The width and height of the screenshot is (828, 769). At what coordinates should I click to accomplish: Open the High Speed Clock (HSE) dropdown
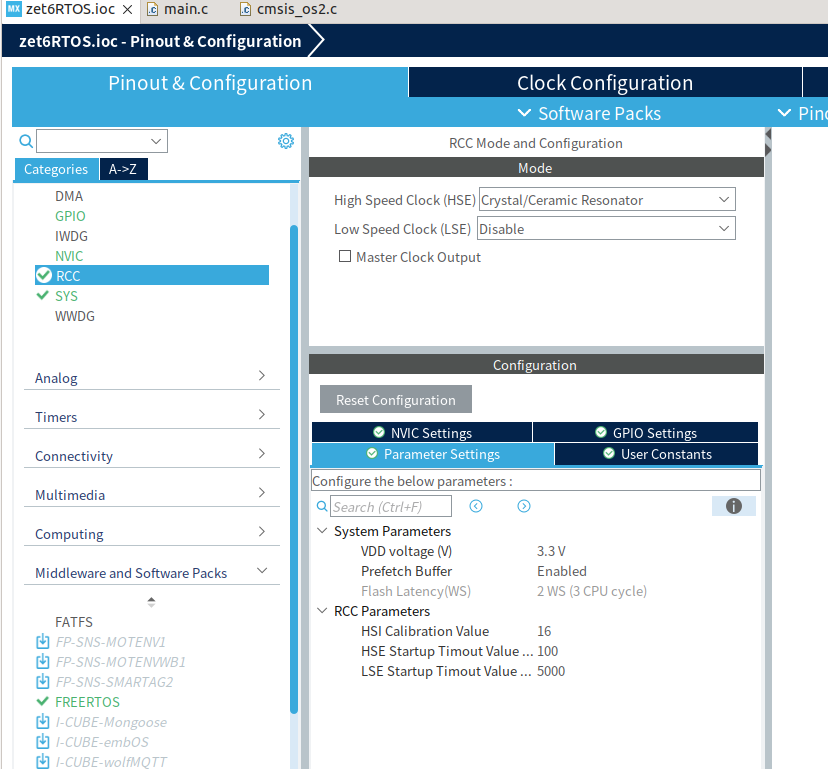pos(726,198)
